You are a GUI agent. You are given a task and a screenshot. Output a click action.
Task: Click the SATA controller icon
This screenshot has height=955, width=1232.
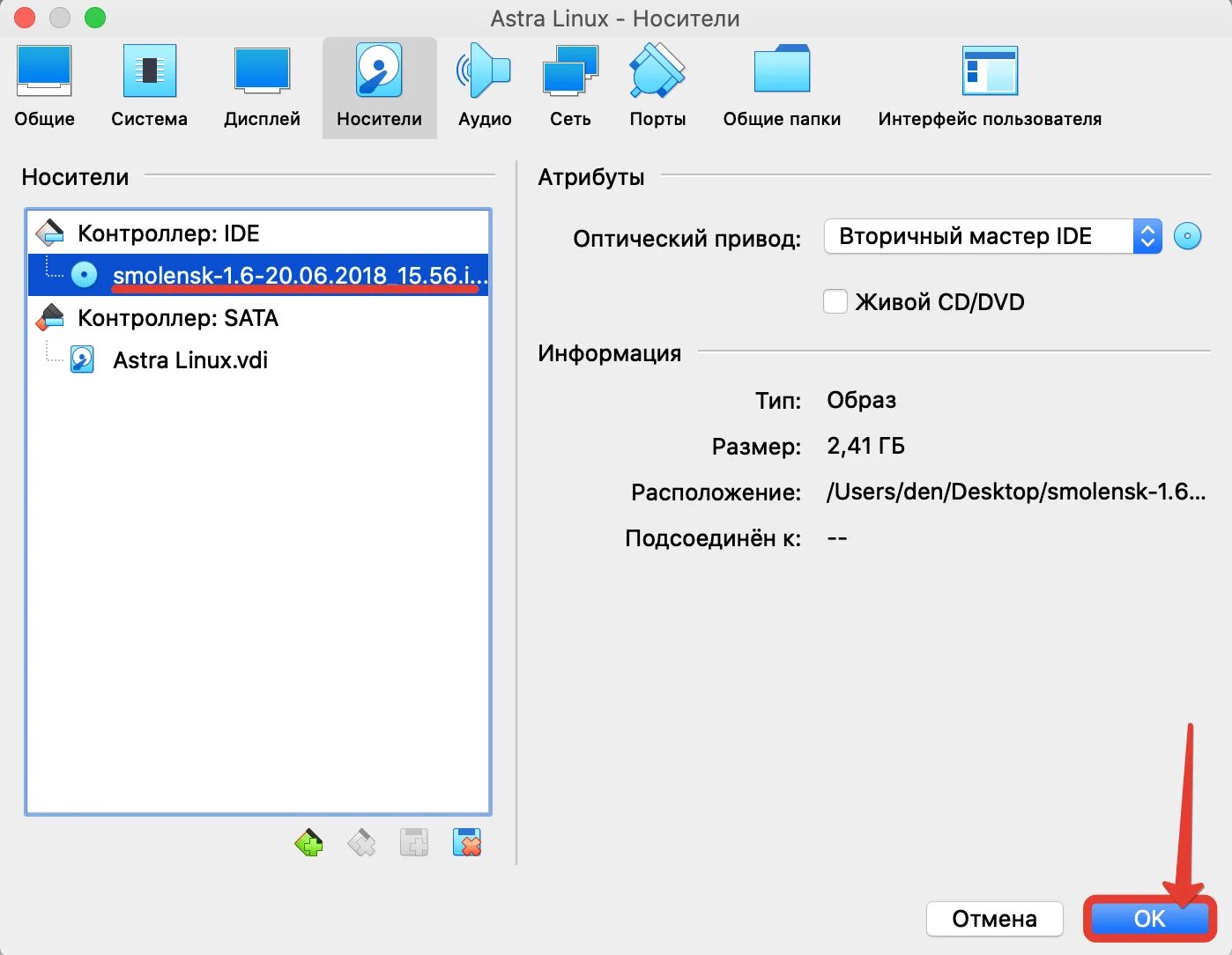click(x=50, y=317)
